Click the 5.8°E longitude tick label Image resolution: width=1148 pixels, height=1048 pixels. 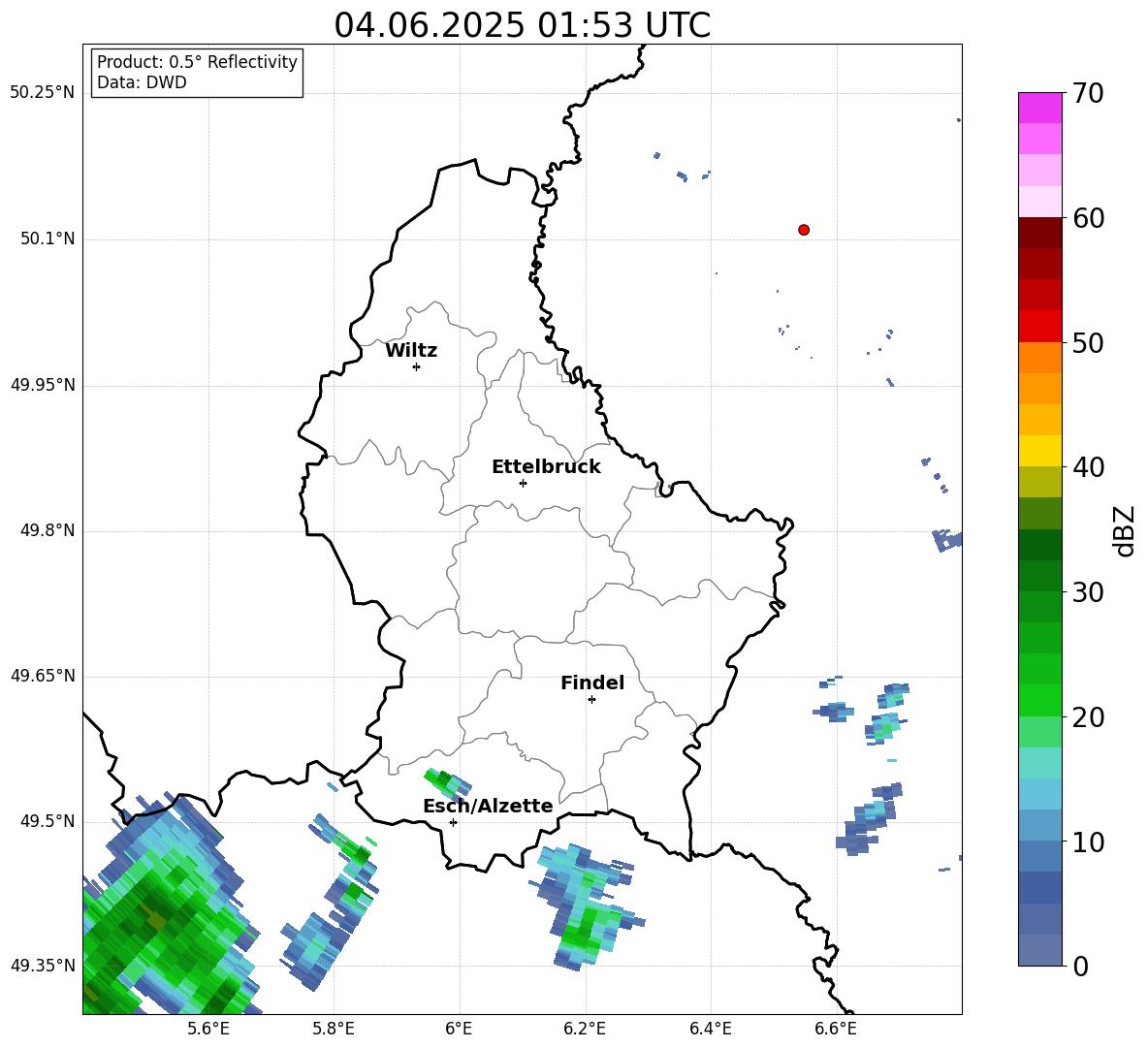[x=334, y=1029]
